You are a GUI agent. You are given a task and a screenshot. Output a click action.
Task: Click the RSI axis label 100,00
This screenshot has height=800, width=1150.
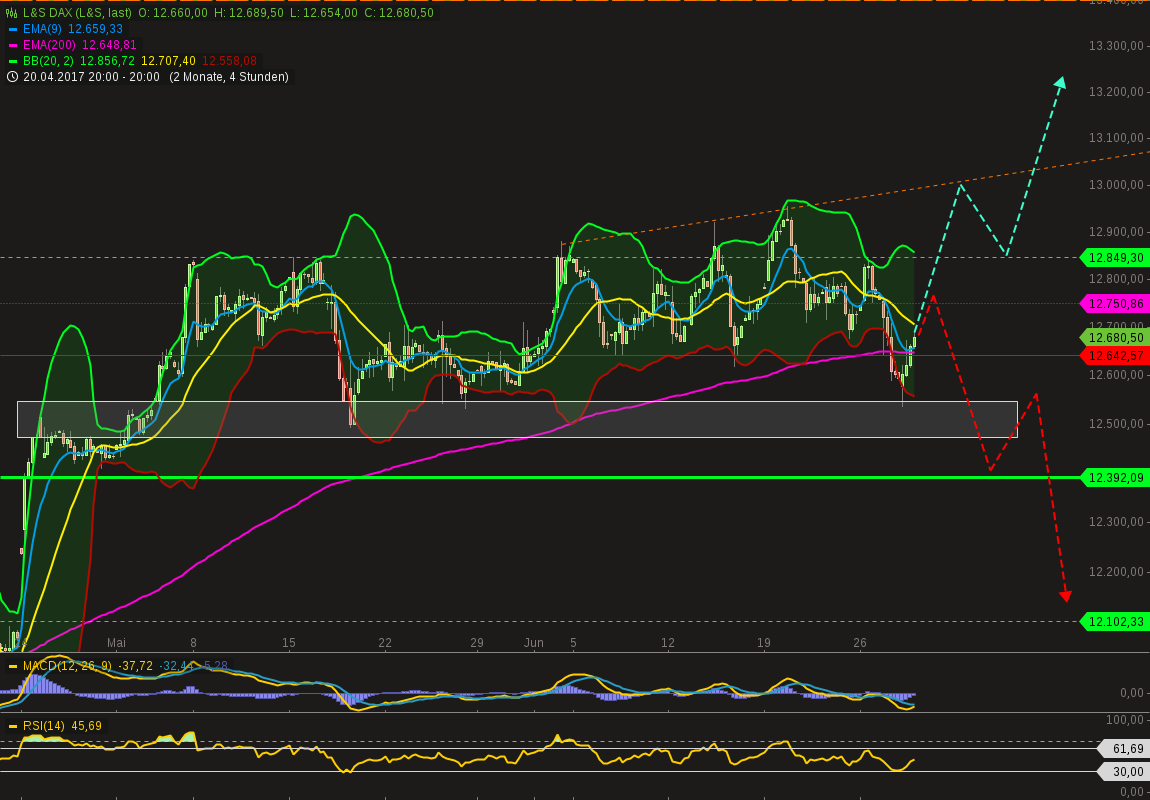pyautogui.click(x=1126, y=722)
